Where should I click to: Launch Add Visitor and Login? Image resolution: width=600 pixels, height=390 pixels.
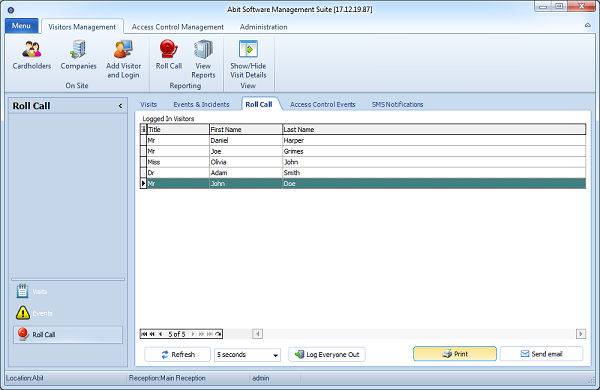point(123,60)
